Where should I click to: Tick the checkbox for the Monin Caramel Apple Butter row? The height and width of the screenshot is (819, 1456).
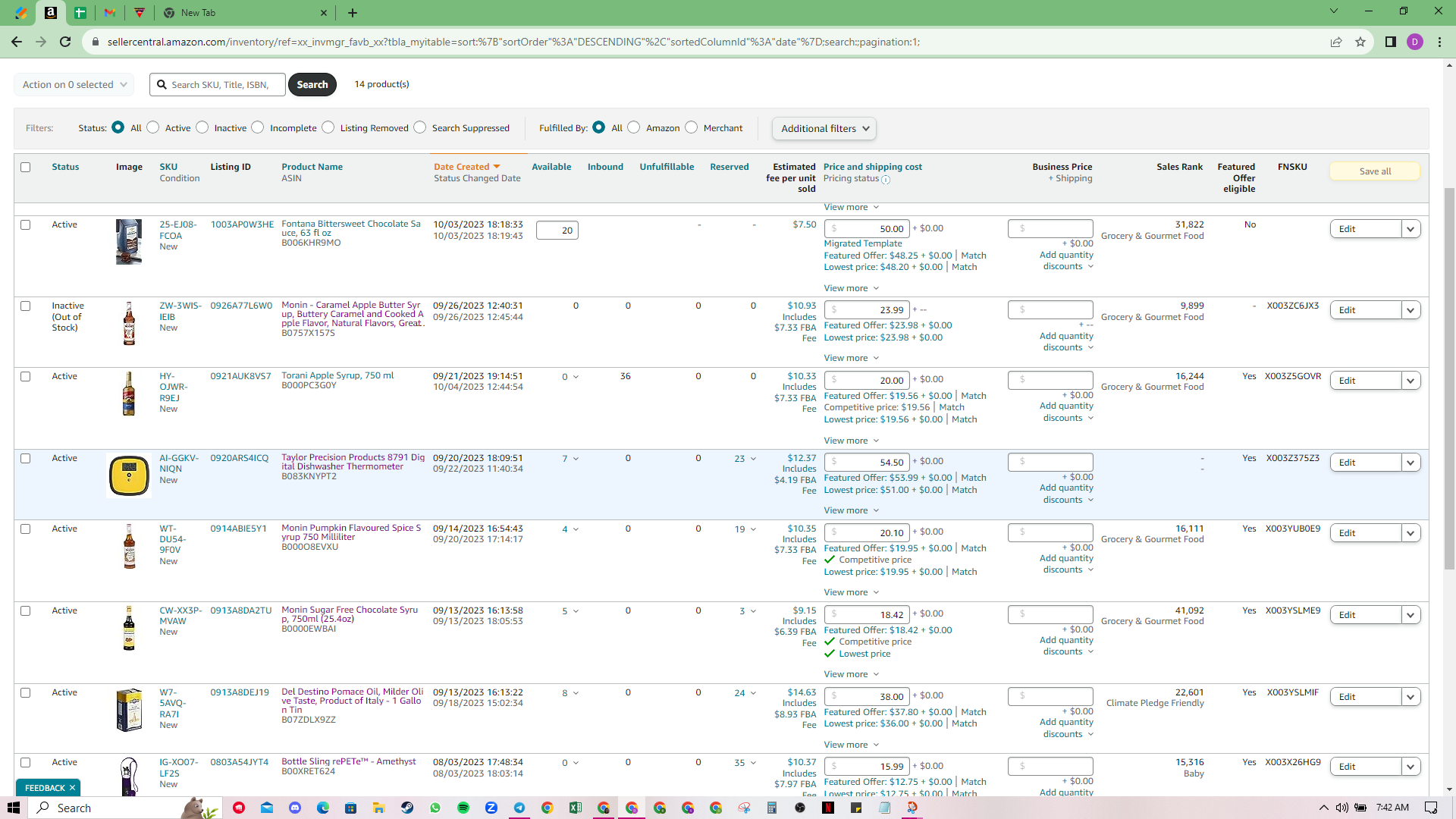pos(26,306)
